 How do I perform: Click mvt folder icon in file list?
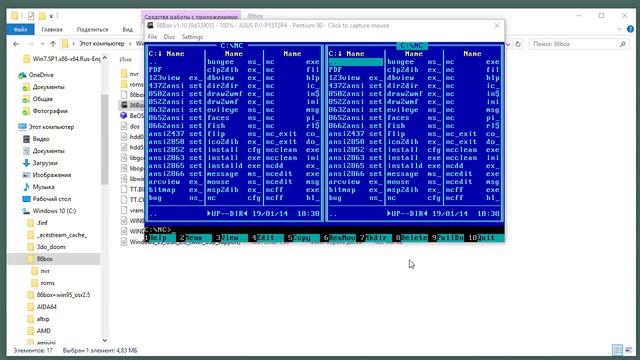124,74
